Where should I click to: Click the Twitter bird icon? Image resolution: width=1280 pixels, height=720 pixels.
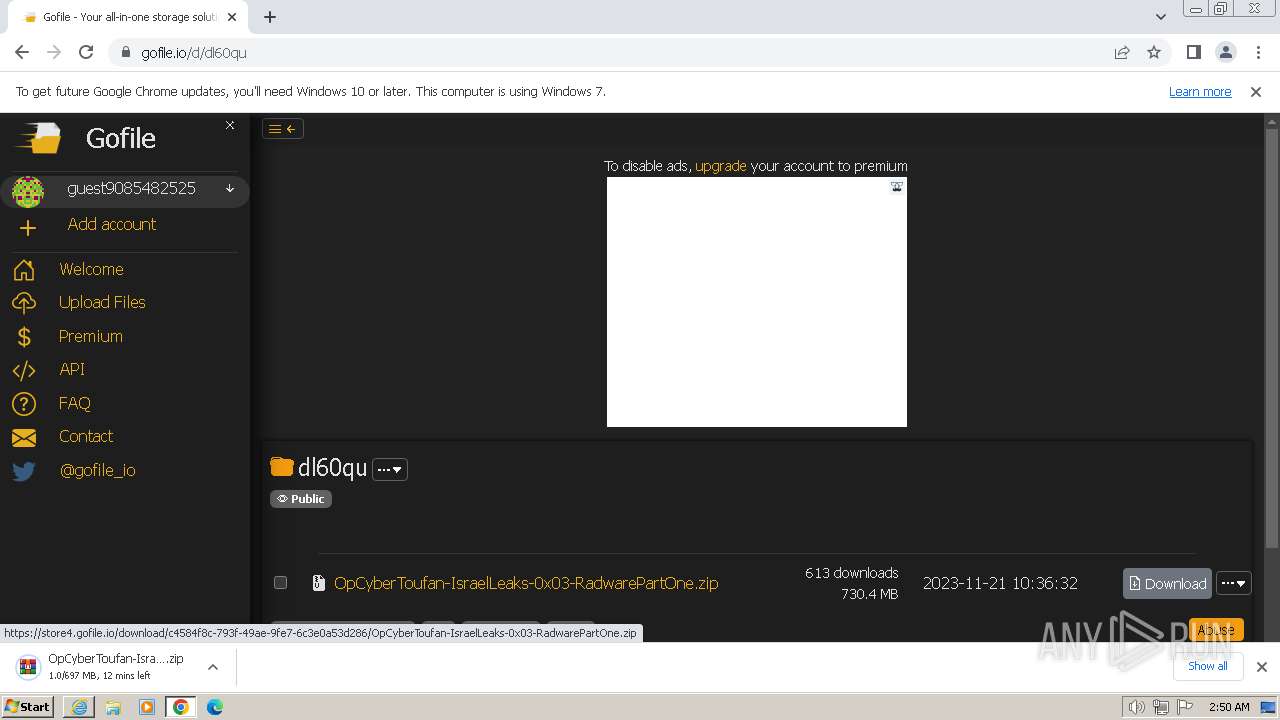click(24, 471)
